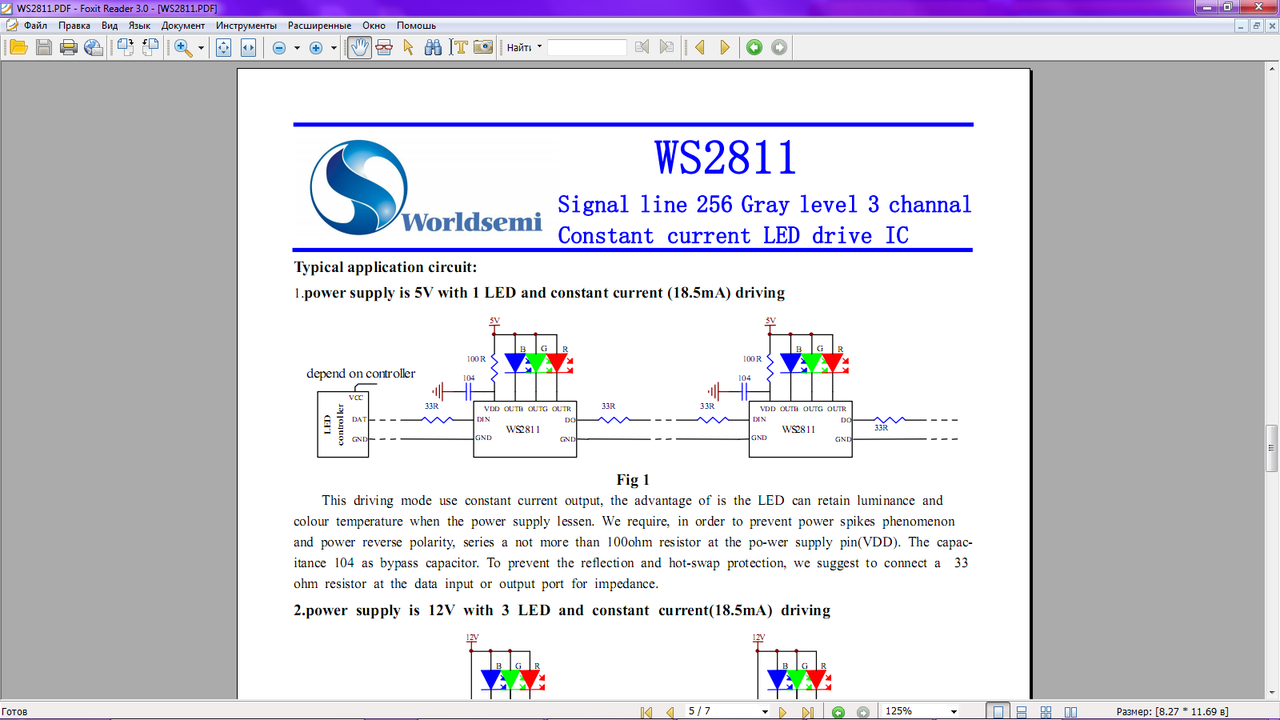The image size is (1280, 720).
Task: Click the Fit Page icon
Action: point(224,47)
